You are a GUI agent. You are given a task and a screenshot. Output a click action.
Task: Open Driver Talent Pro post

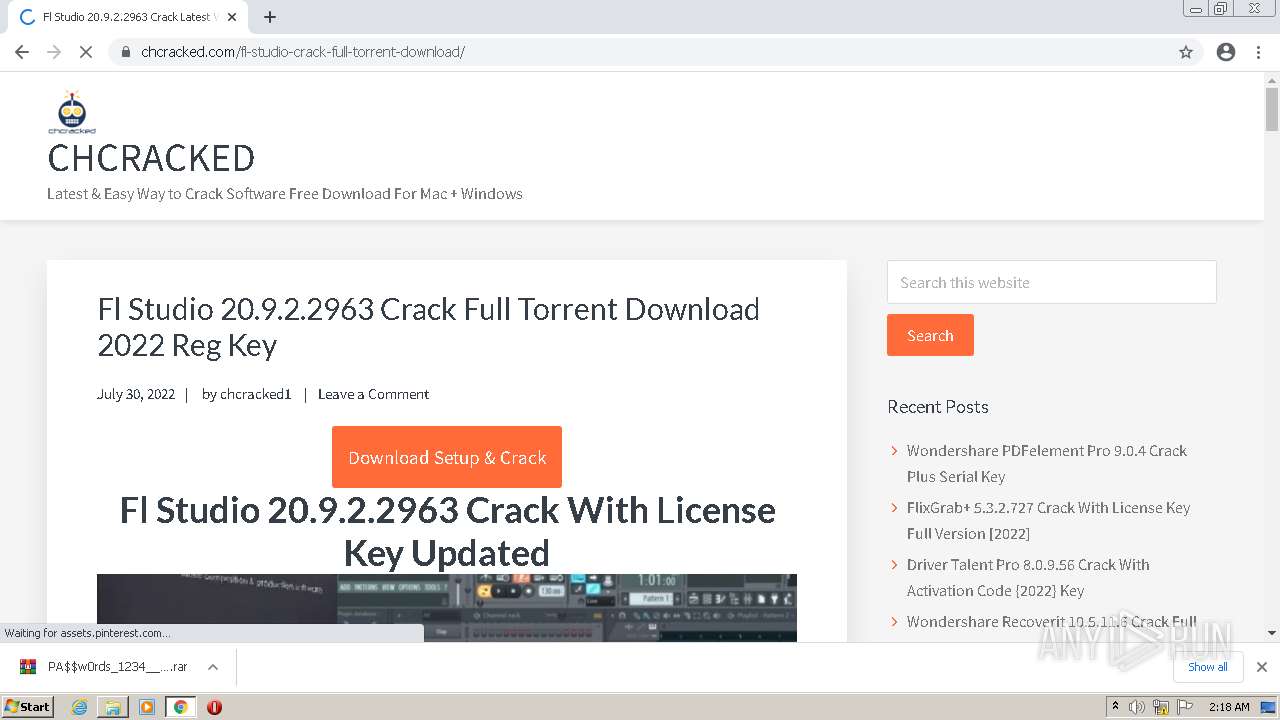(1028, 577)
